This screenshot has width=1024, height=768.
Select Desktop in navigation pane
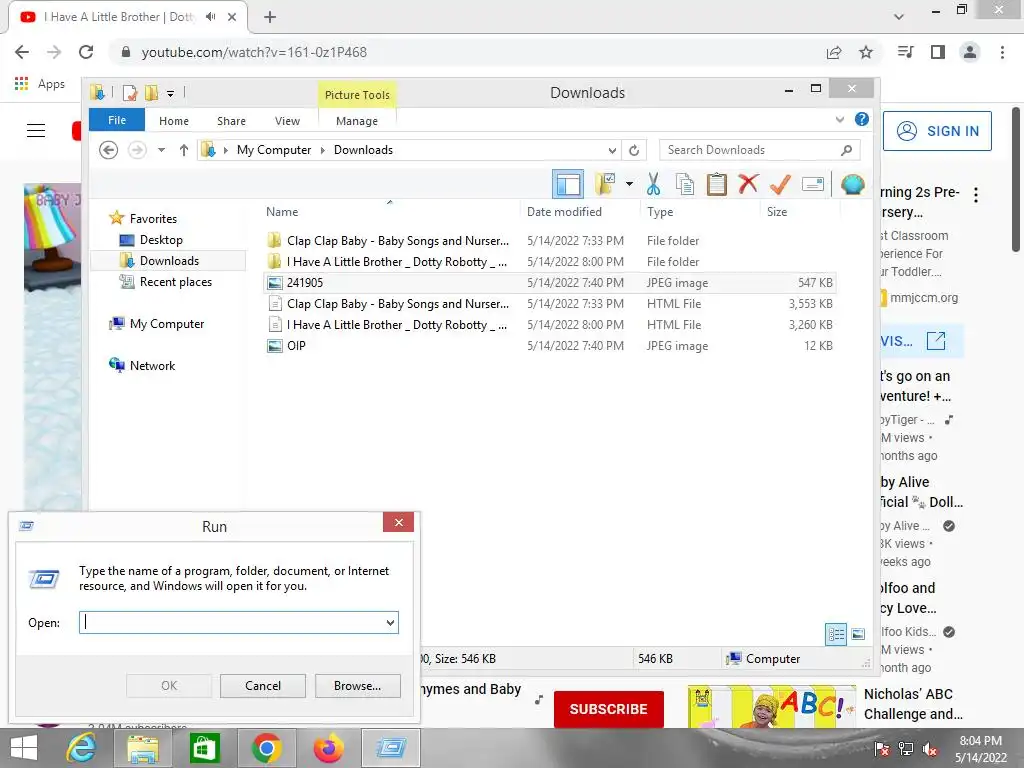[161, 240]
